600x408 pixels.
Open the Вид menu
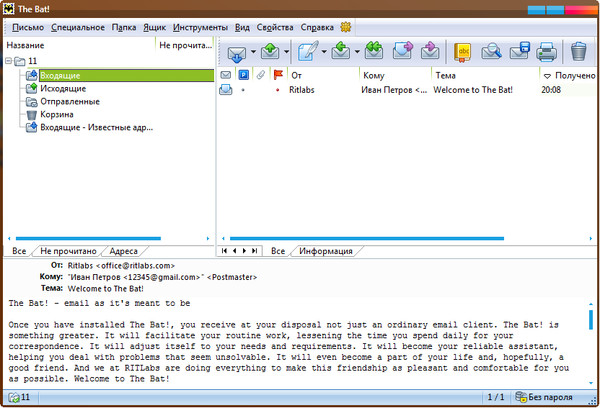click(242, 28)
